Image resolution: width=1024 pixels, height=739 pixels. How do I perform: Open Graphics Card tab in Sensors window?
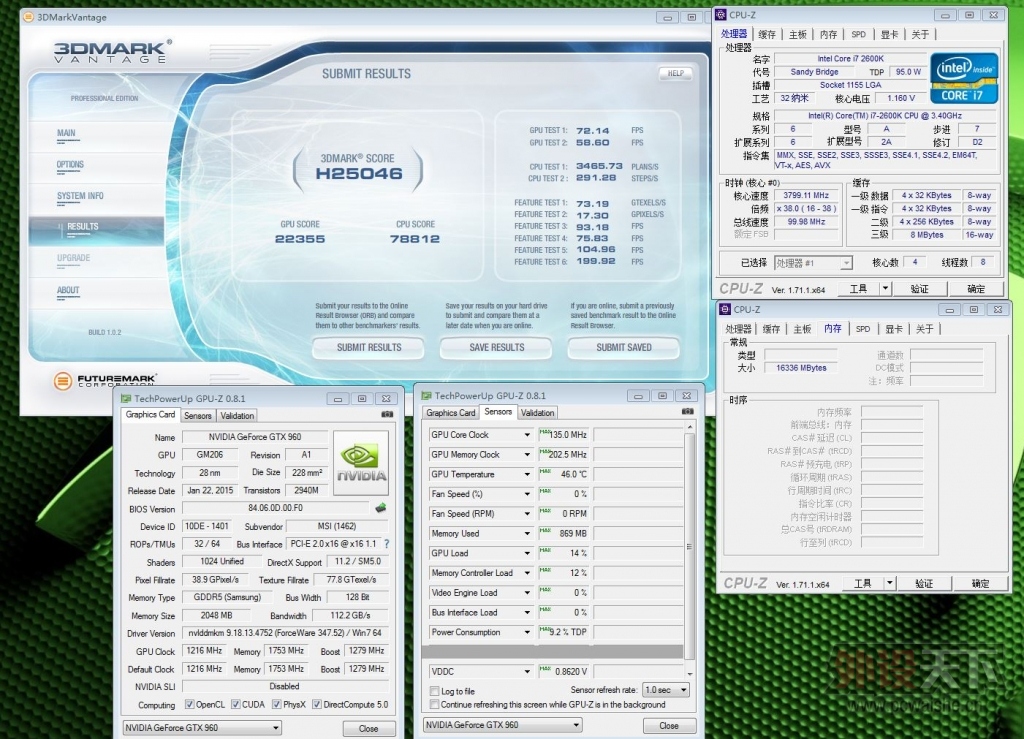click(451, 413)
